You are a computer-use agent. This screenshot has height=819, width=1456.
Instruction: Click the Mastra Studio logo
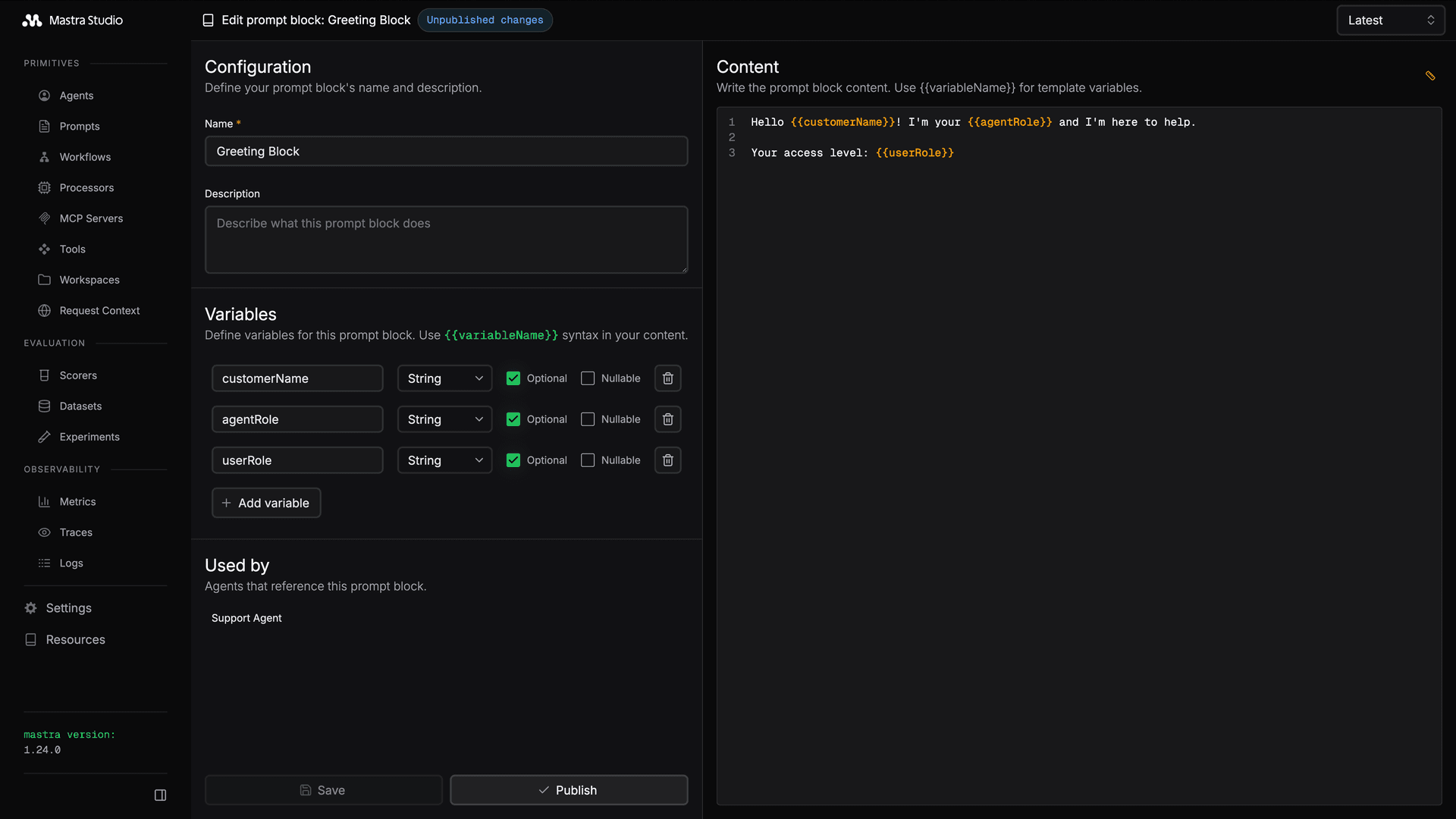tap(32, 20)
